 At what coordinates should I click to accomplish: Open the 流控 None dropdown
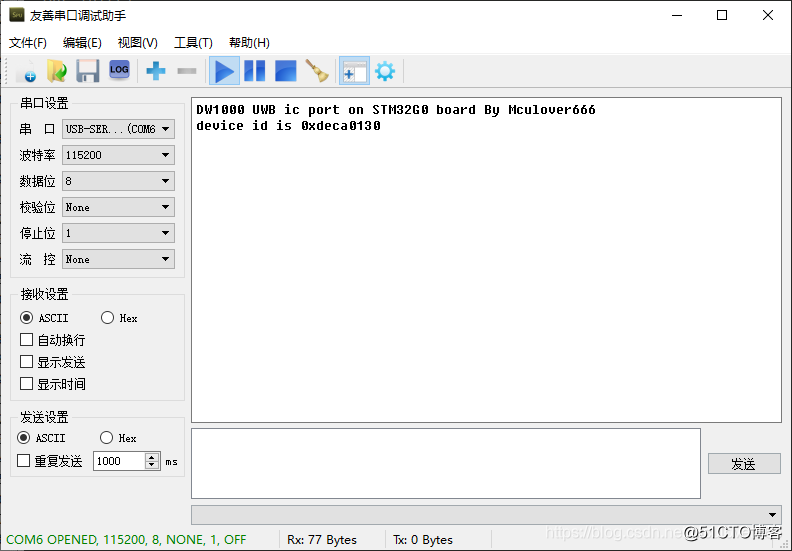[118, 259]
